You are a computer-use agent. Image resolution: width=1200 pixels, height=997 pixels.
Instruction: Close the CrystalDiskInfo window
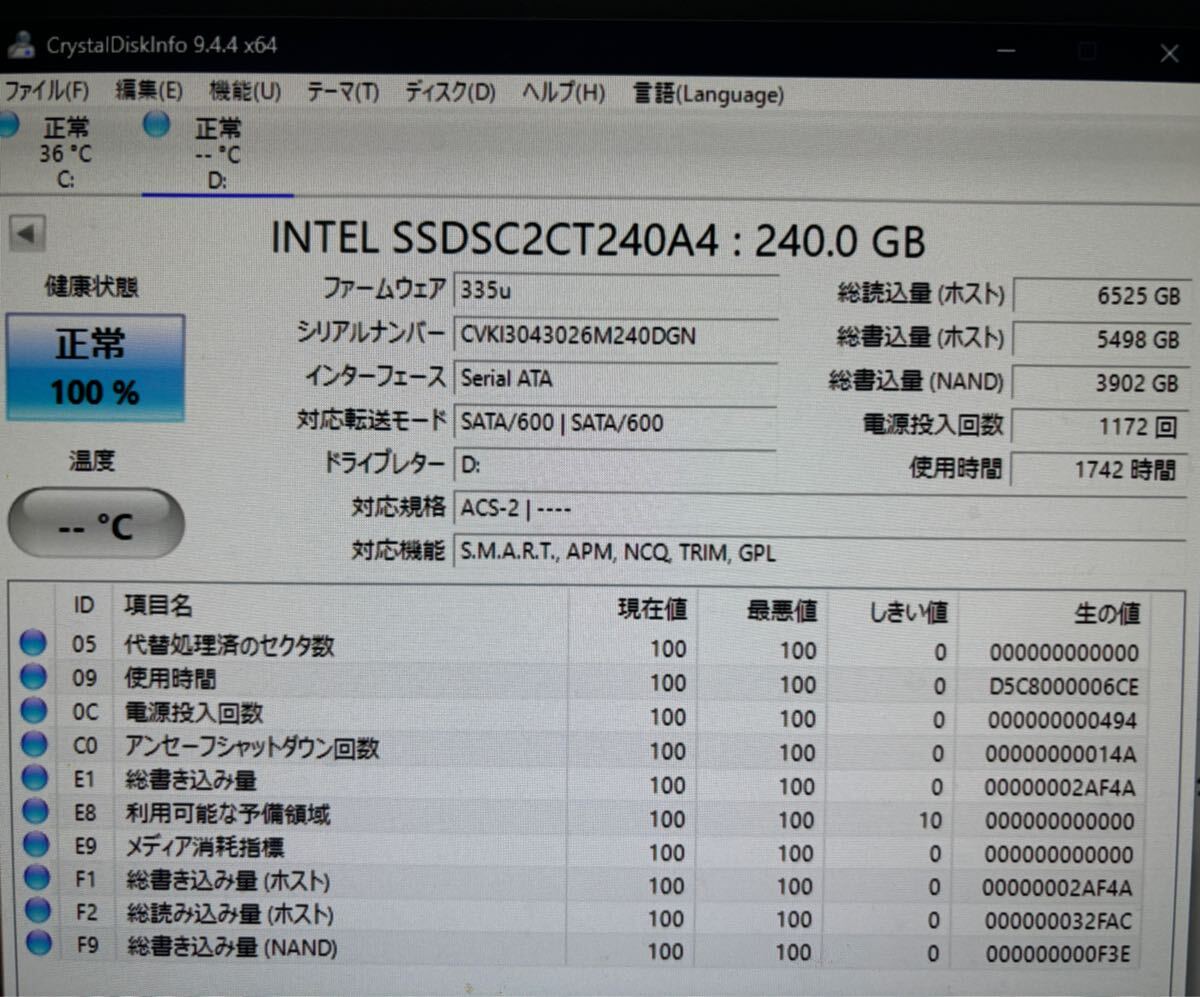click(x=1169, y=53)
